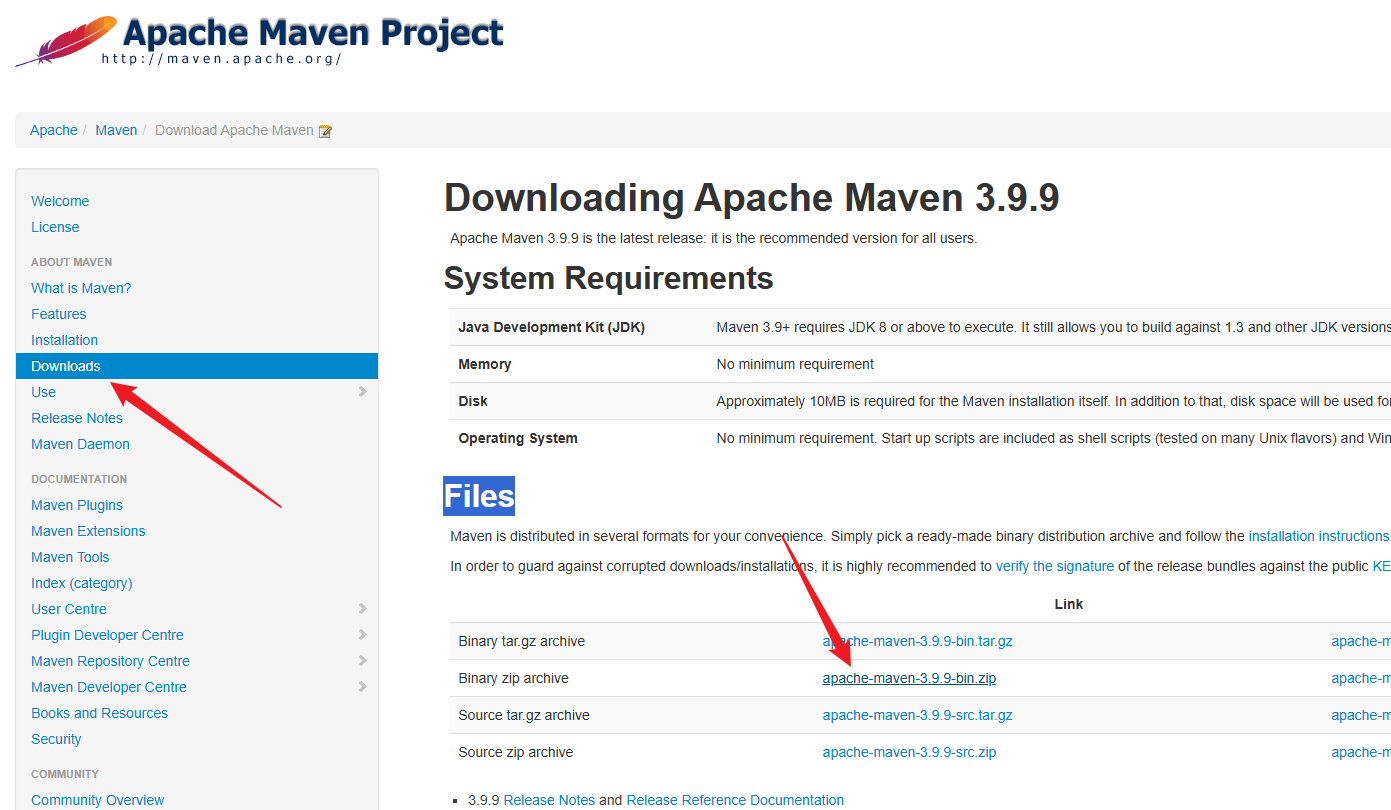Click the Binary tar.gz archive cell
Screen dimensions: 1391x810
pos(522,641)
